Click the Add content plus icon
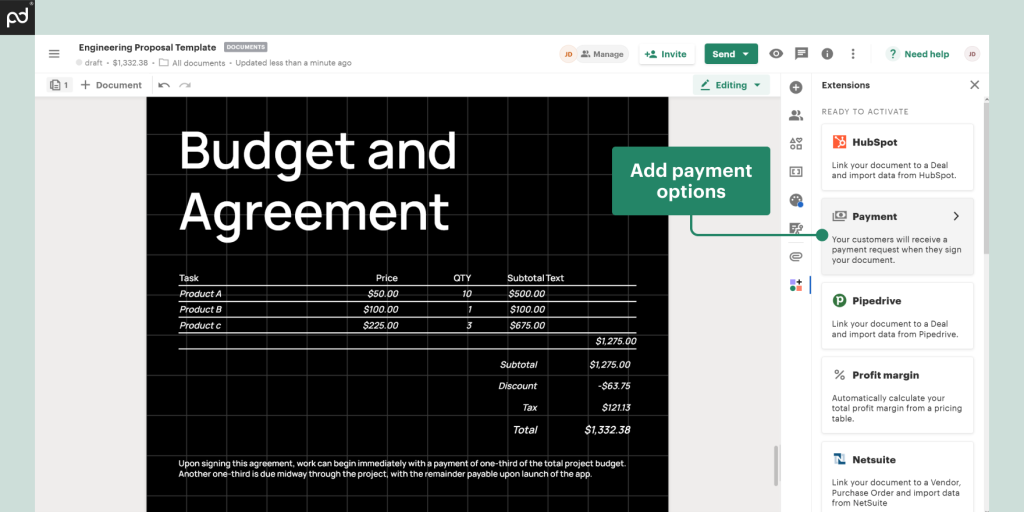The height and width of the screenshot is (512, 1024). pos(796,88)
